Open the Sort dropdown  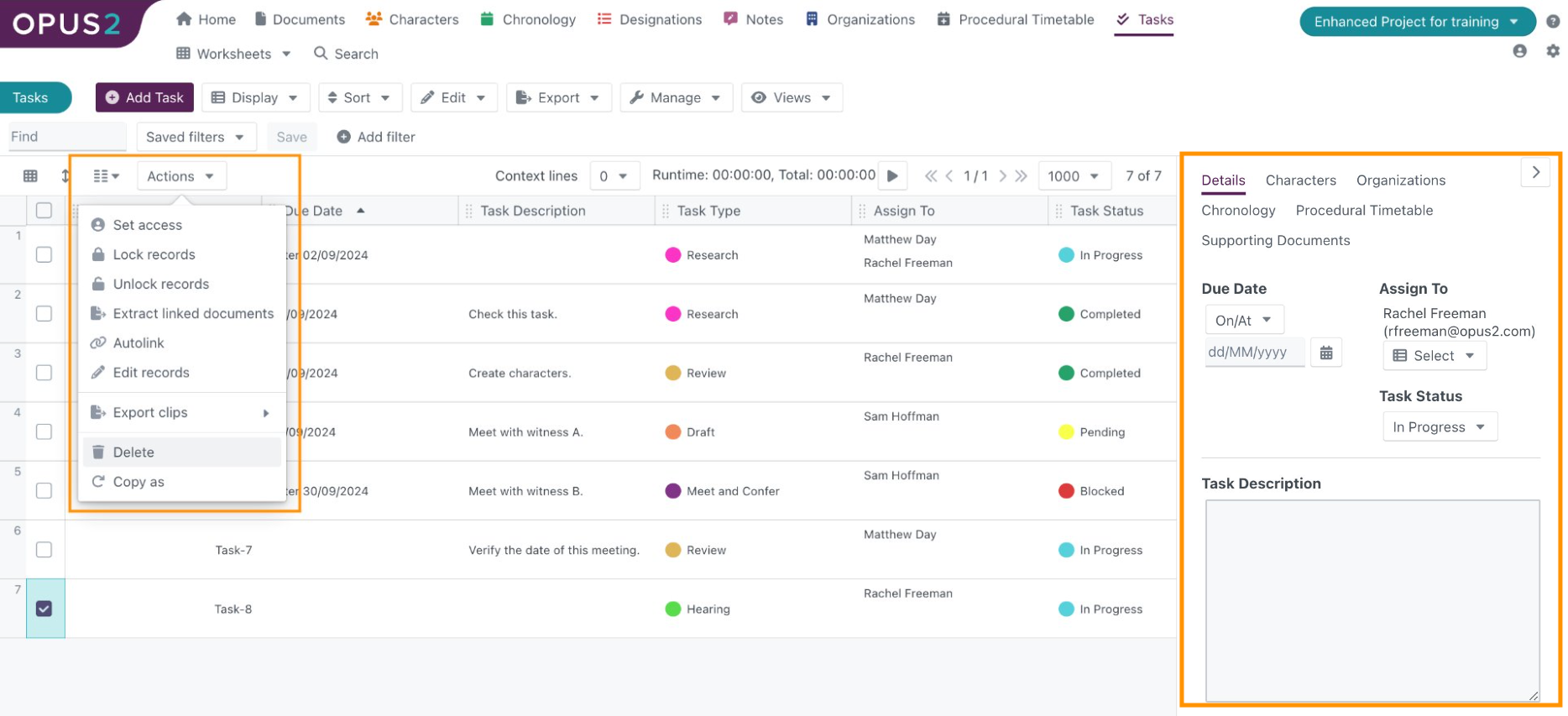click(x=360, y=97)
